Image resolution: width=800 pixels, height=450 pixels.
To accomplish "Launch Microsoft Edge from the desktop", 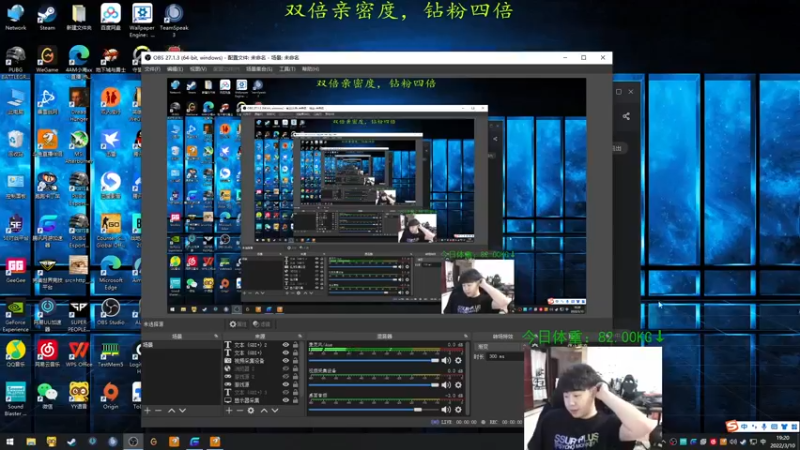I will tap(110, 273).
